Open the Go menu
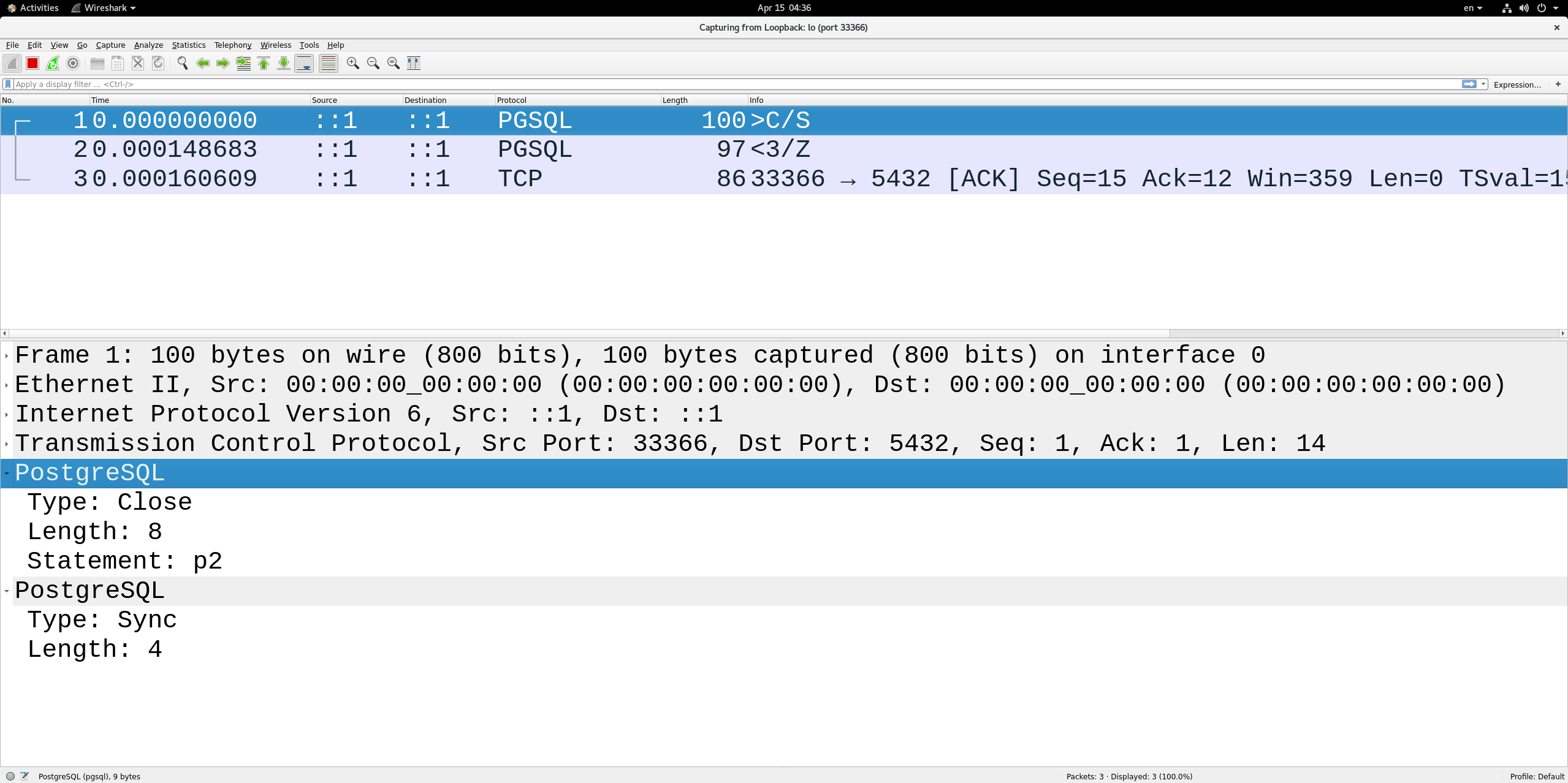Image resolution: width=1568 pixels, height=783 pixels. (82, 45)
